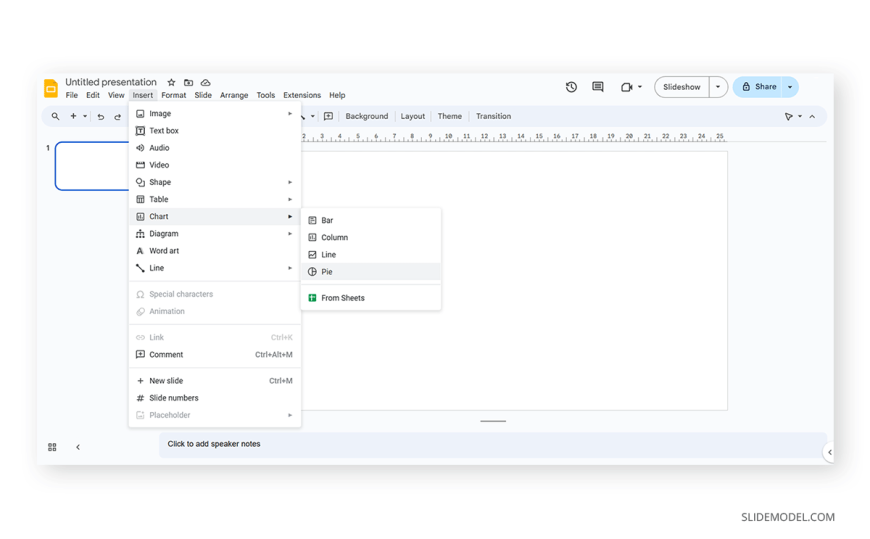Start the Slideshow
The image size is (870, 539).
(681, 87)
